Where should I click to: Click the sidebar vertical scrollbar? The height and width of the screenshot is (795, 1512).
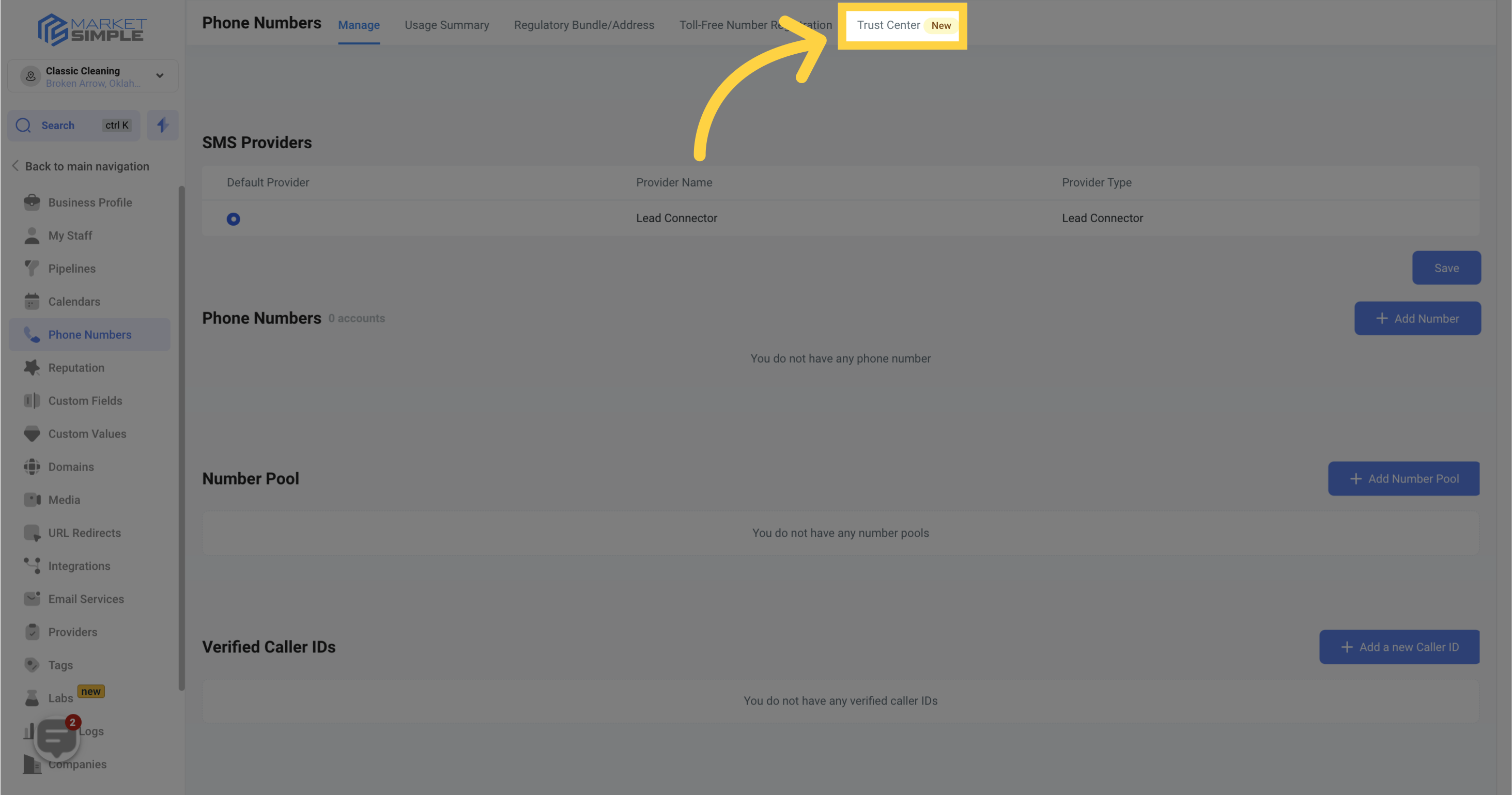181,438
